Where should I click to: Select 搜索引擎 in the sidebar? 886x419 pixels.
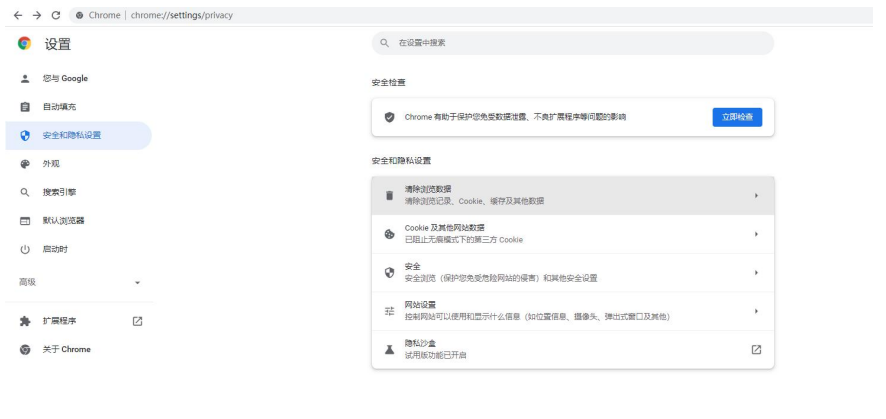pos(79,192)
